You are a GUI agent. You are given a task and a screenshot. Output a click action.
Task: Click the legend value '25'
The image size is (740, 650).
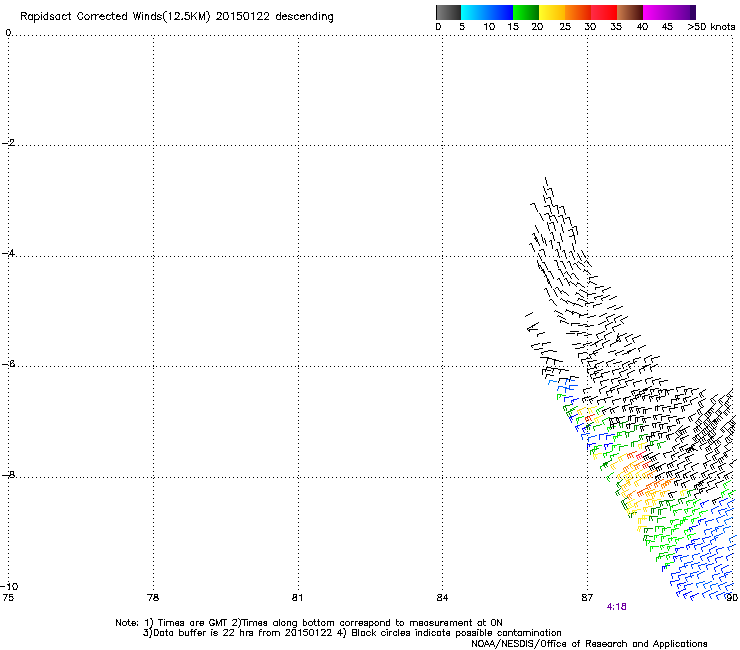click(x=565, y=27)
